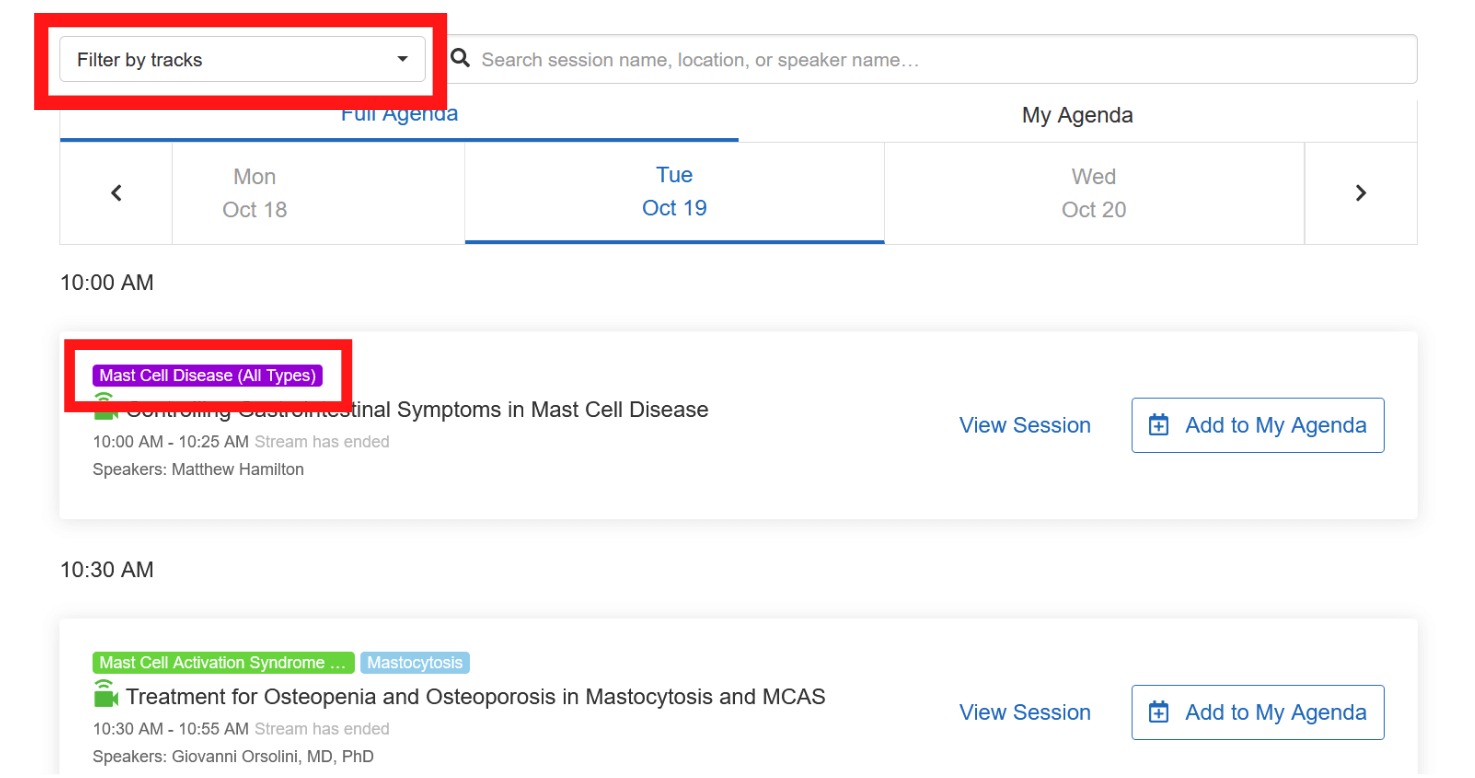Click the search magnifier icon

click(x=459, y=58)
